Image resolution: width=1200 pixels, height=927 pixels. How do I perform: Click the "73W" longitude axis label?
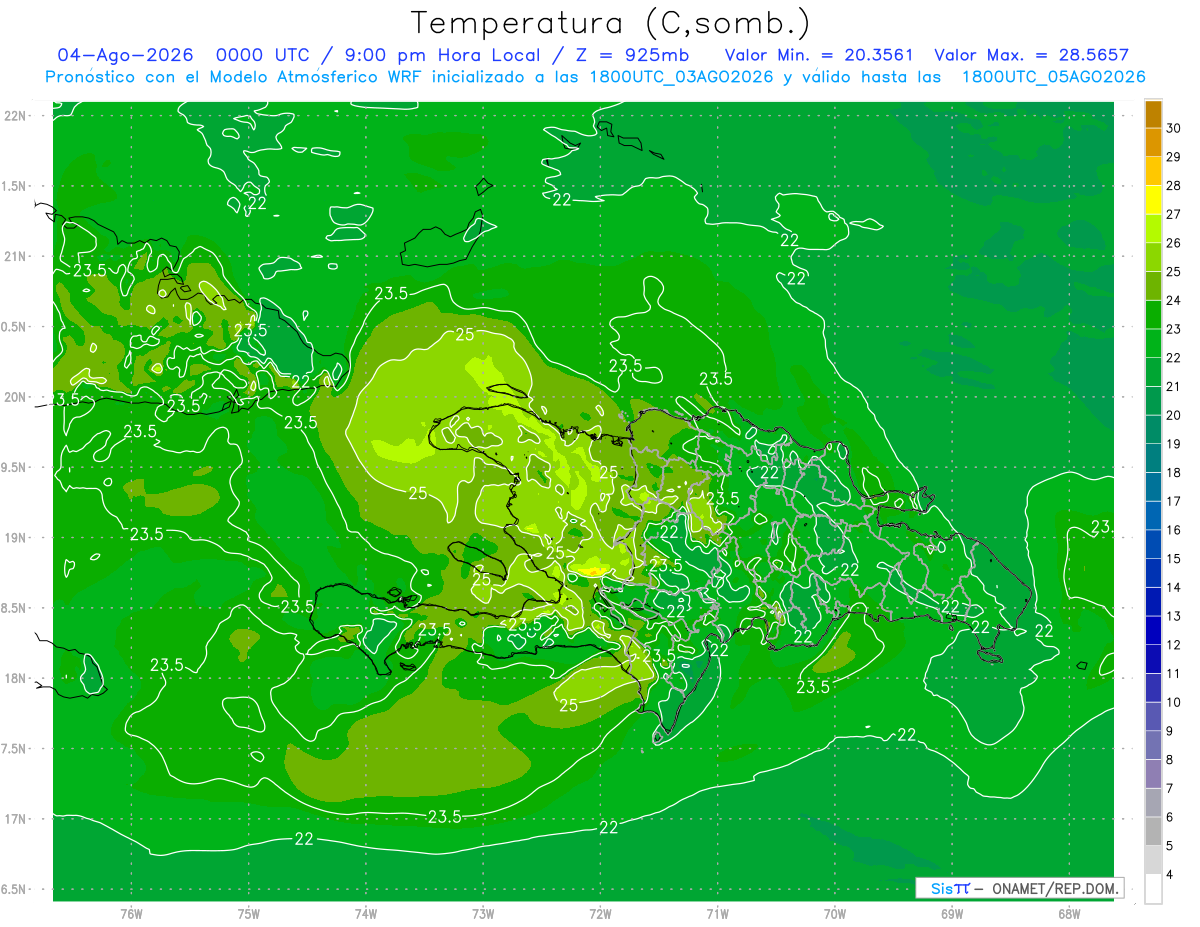coord(483,914)
